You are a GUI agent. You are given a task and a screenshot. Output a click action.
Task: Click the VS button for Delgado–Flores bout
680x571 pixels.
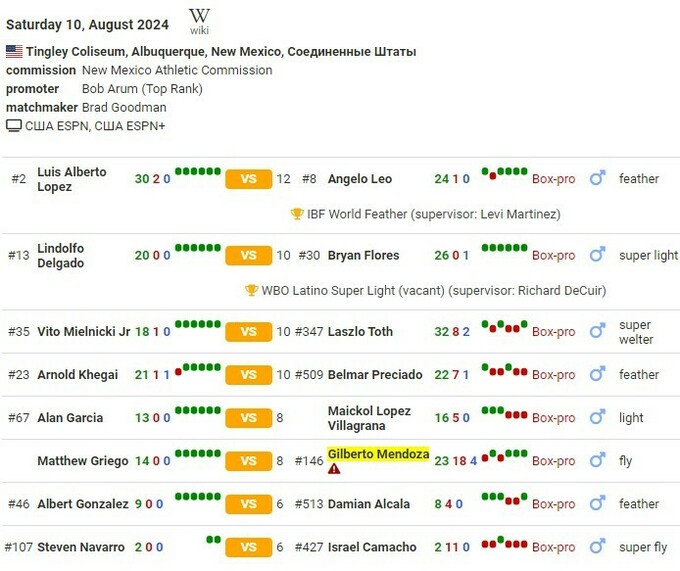pos(249,256)
